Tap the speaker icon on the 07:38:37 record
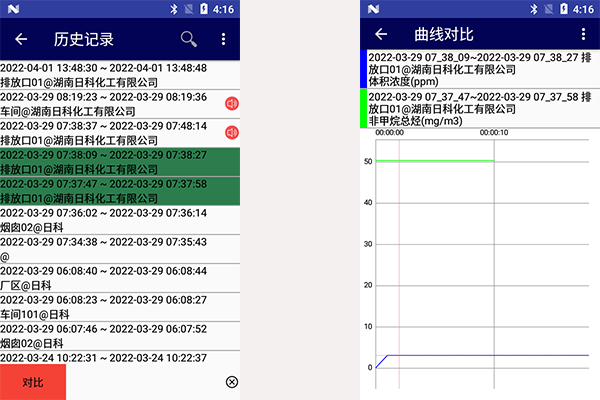 click(x=231, y=133)
